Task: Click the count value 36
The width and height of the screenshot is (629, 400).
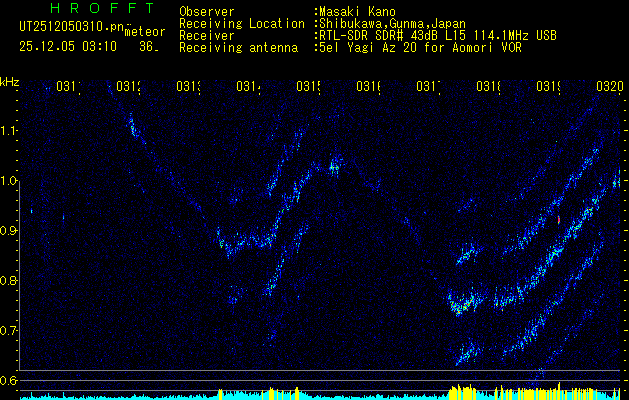Action: point(148,47)
